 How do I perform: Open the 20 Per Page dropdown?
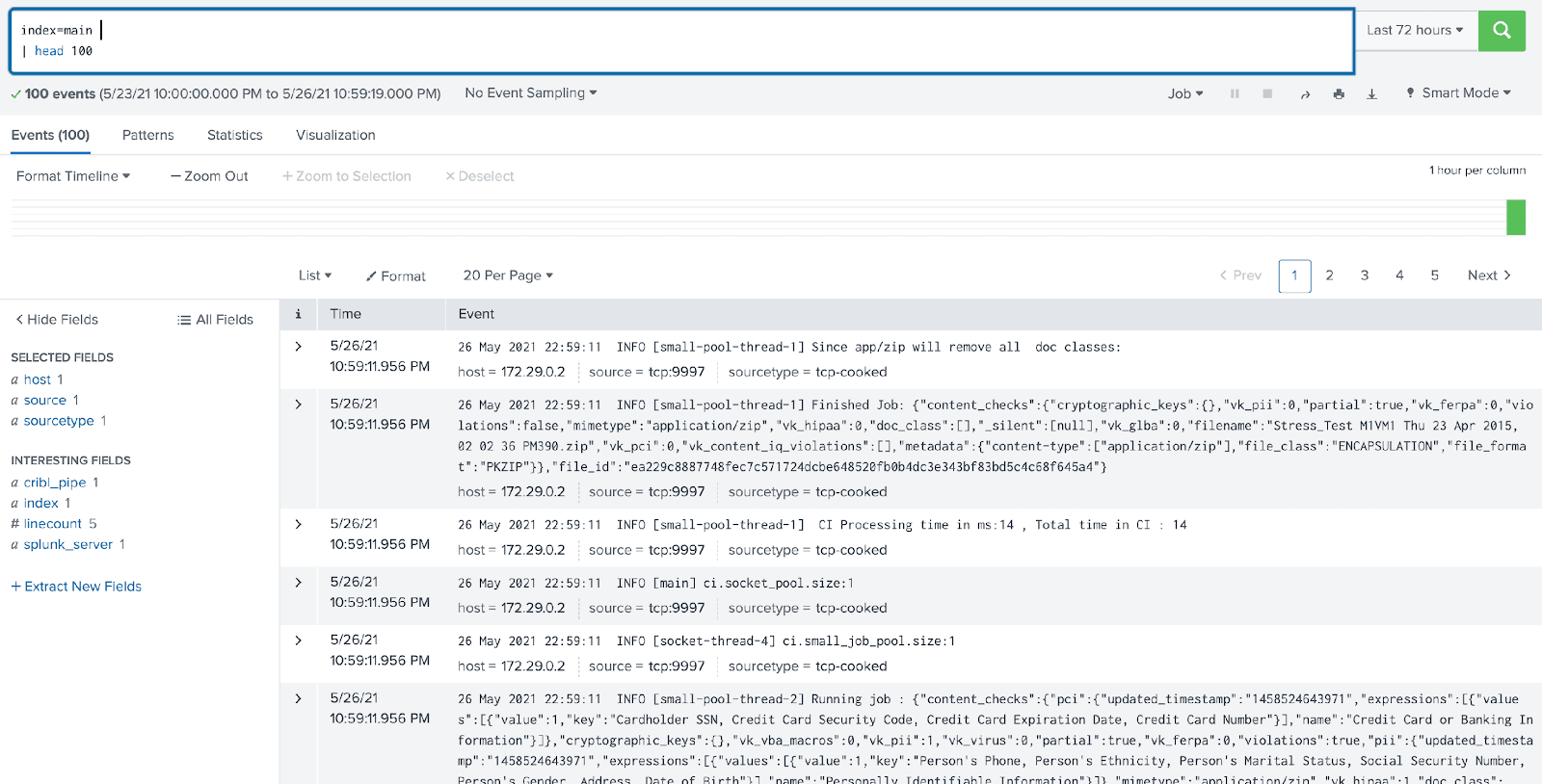pos(508,275)
